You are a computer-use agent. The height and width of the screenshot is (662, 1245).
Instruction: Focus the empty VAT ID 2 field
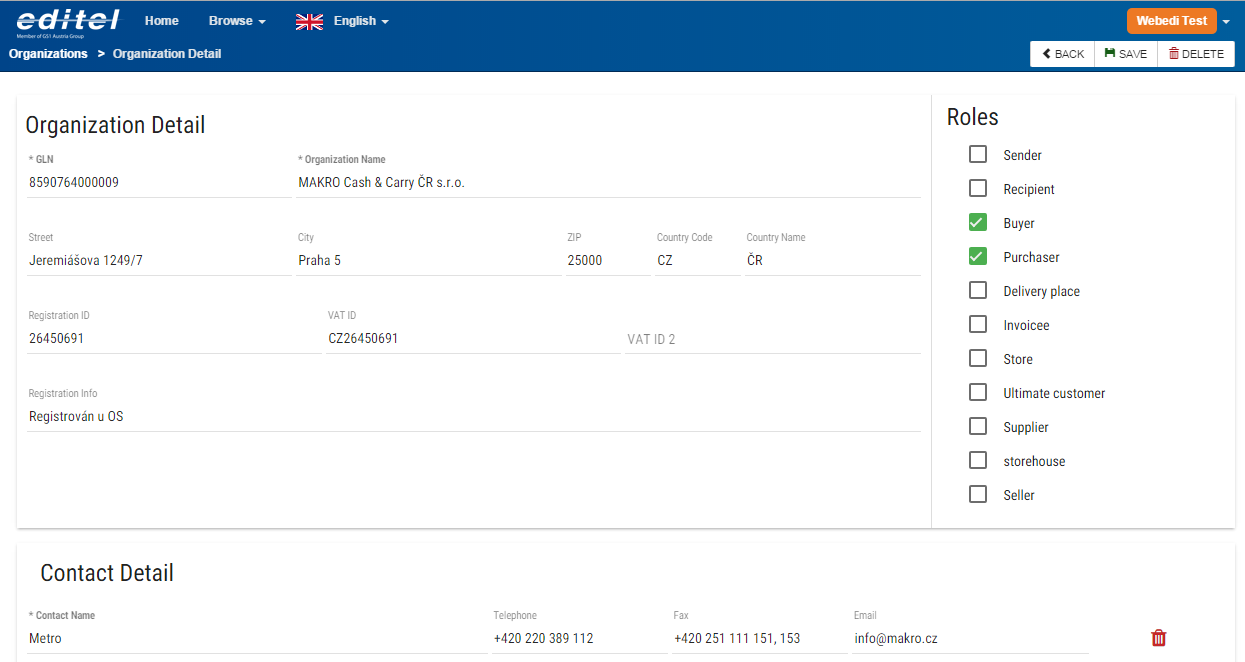[772, 339]
